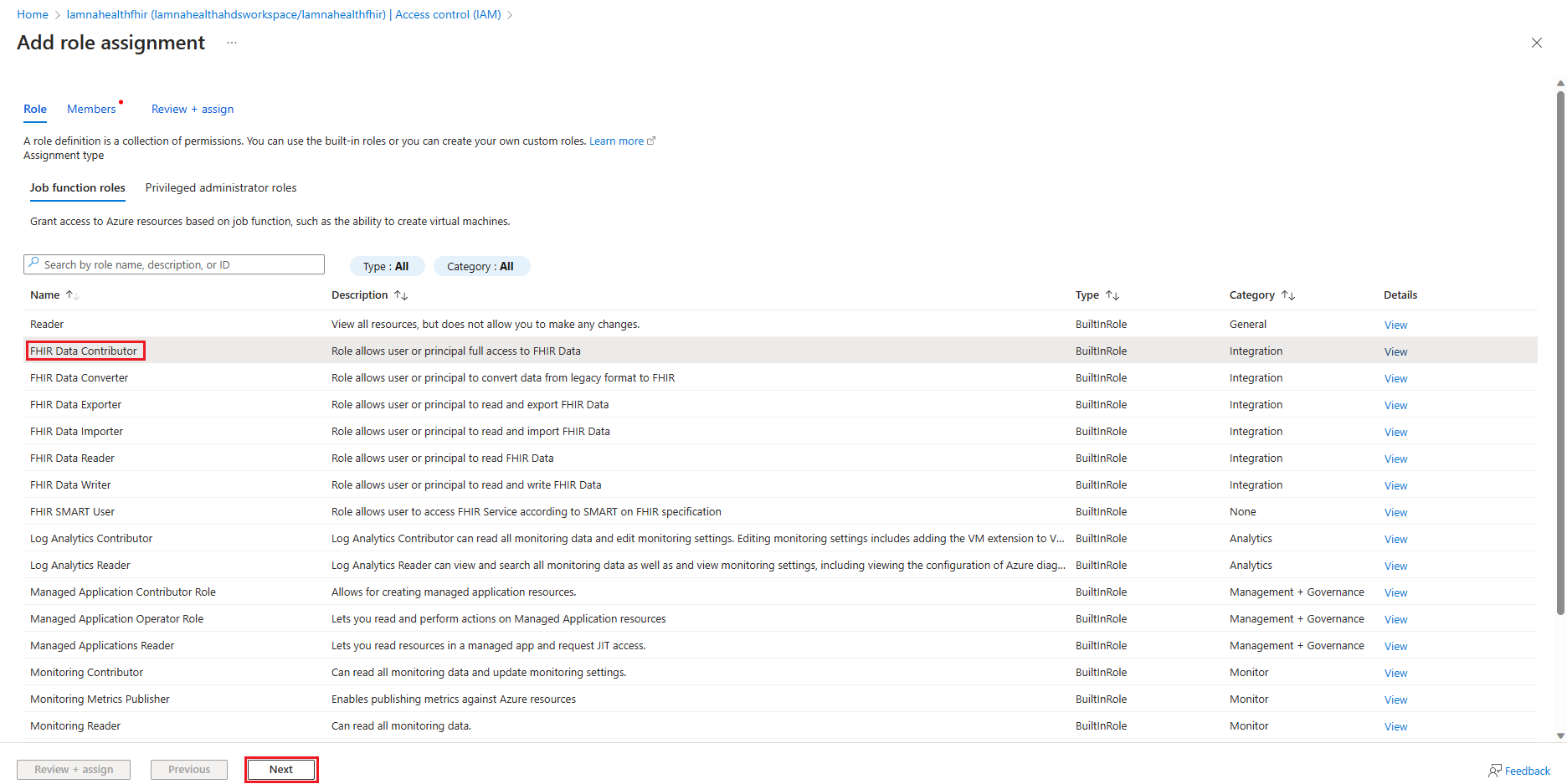Select the Monitoring Reader role
This screenshot has height=784, width=1567.
point(780,725)
